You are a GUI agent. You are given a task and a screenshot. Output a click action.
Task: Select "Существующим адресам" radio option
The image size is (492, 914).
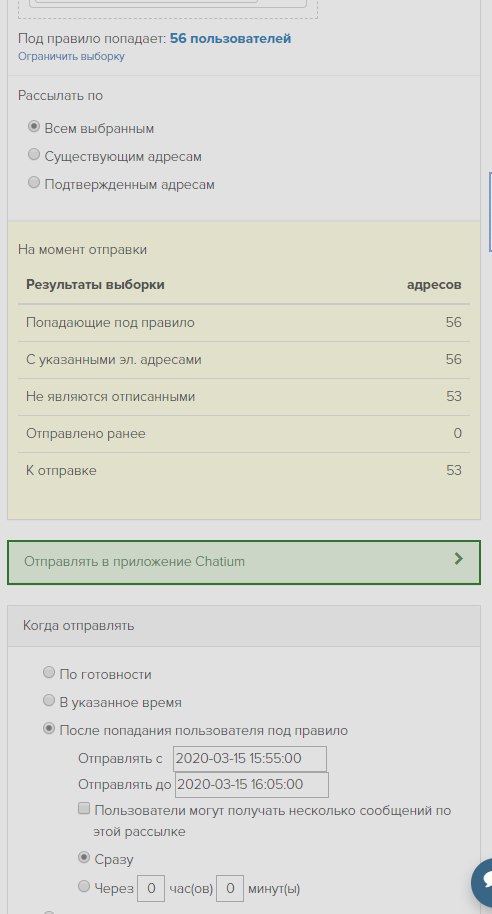tap(34, 154)
